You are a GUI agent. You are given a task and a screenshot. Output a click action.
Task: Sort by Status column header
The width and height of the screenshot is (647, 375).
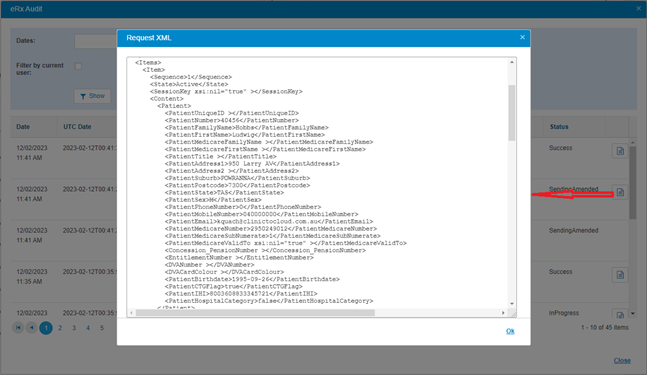(559, 127)
